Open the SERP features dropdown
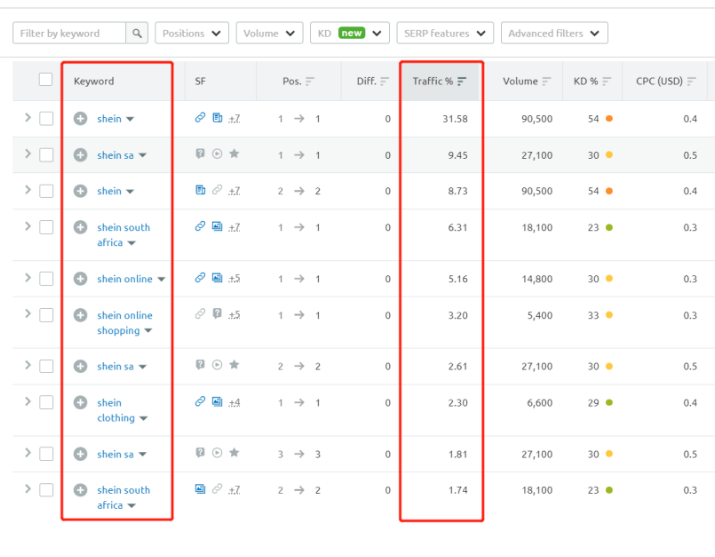 (x=445, y=33)
